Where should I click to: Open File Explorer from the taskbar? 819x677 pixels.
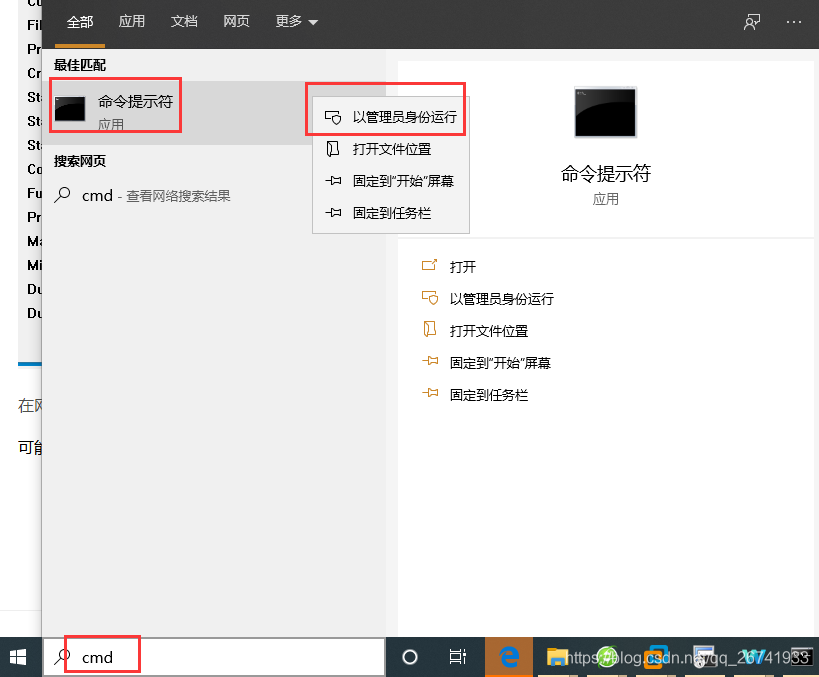click(x=557, y=657)
